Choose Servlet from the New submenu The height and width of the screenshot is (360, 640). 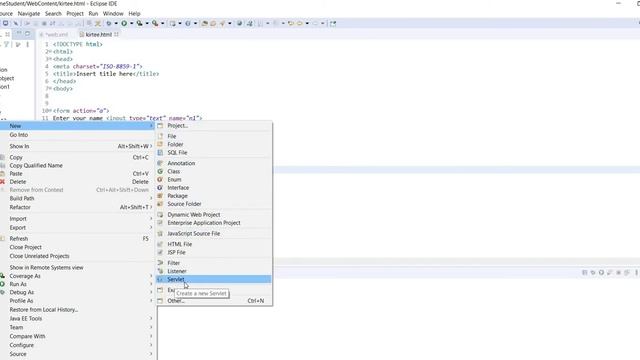[214, 279]
